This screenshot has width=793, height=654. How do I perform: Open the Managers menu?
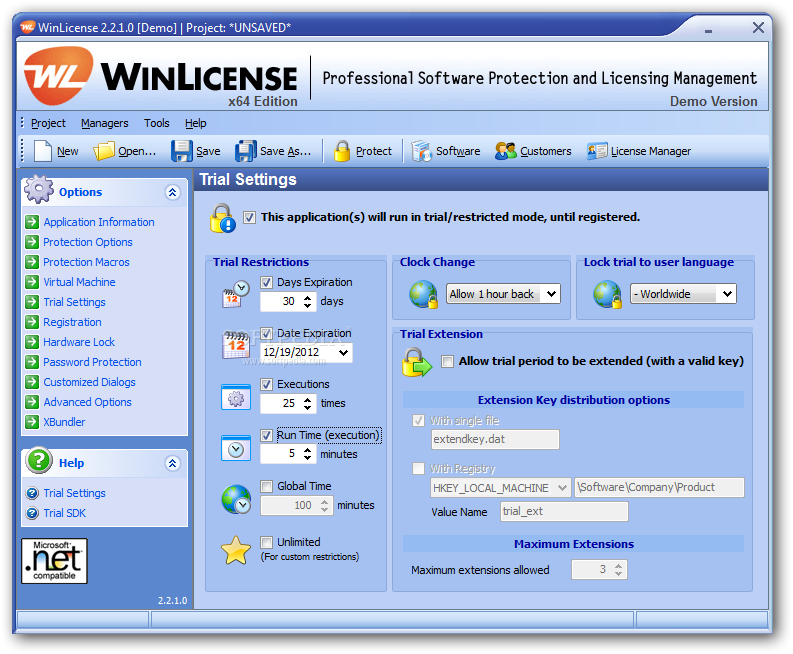(x=105, y=123)
